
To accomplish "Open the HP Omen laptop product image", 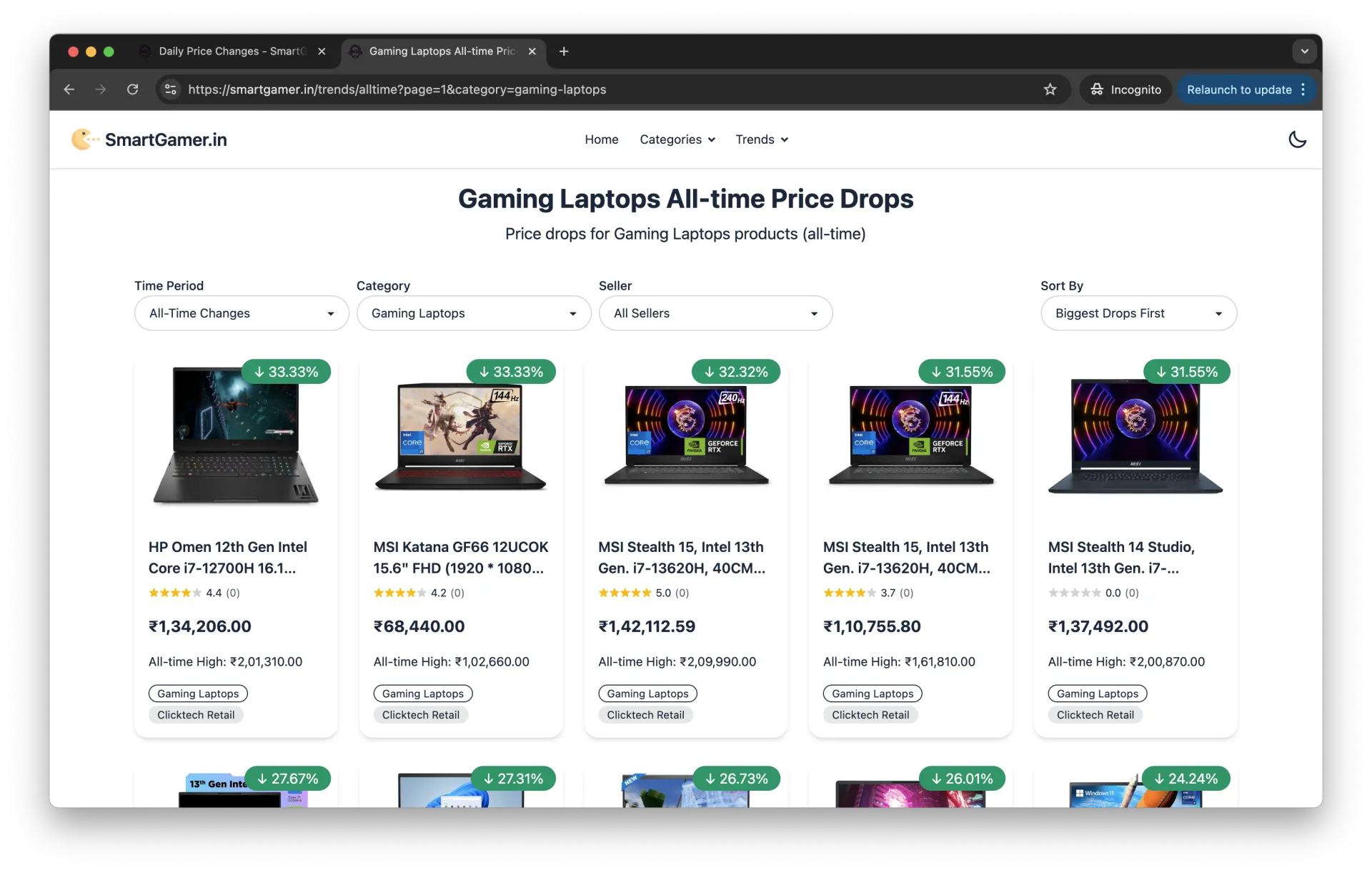I will click(236, 436).
